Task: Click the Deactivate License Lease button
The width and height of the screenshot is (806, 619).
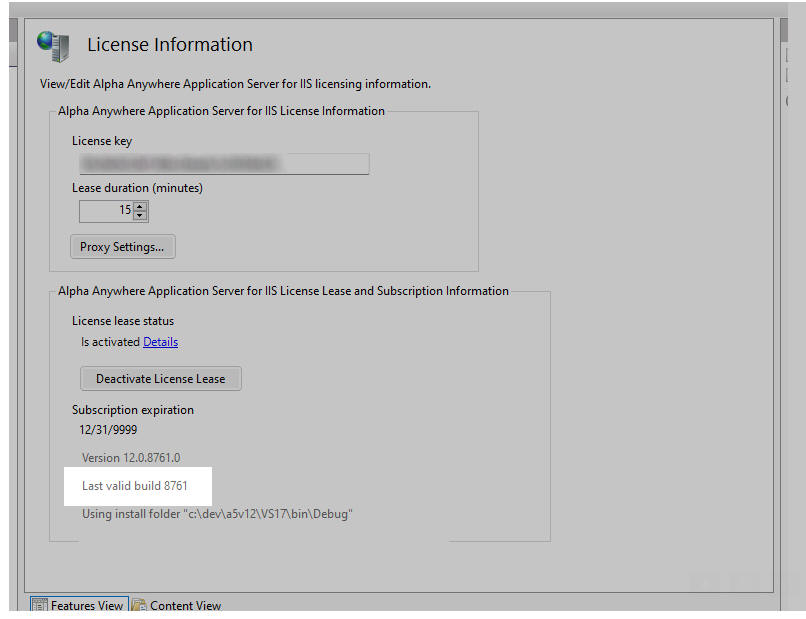Action: 160,379
